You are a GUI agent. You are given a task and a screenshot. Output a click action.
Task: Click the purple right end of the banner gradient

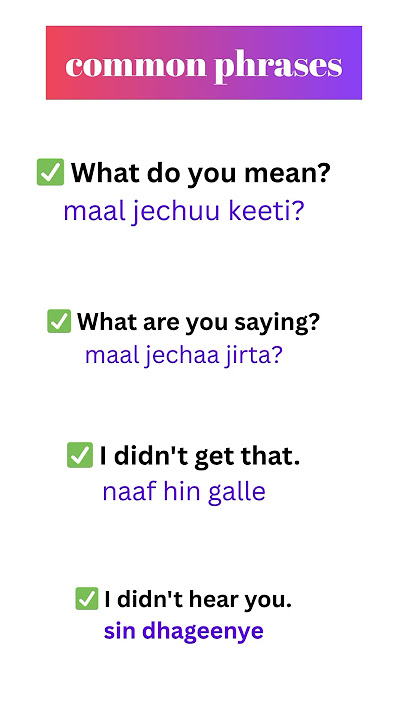(353, 63)
